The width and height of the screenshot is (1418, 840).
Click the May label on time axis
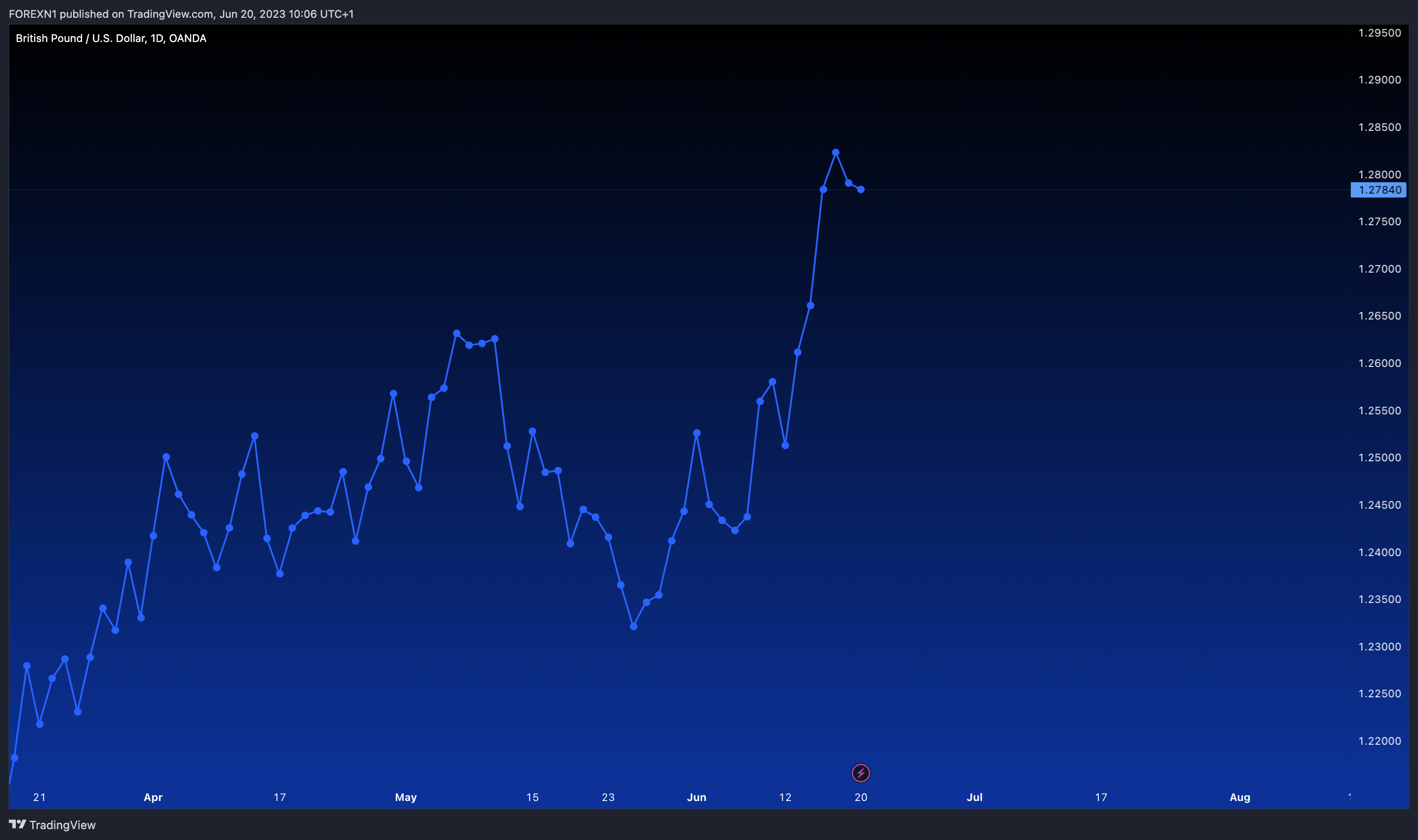[x=406, y=797]
